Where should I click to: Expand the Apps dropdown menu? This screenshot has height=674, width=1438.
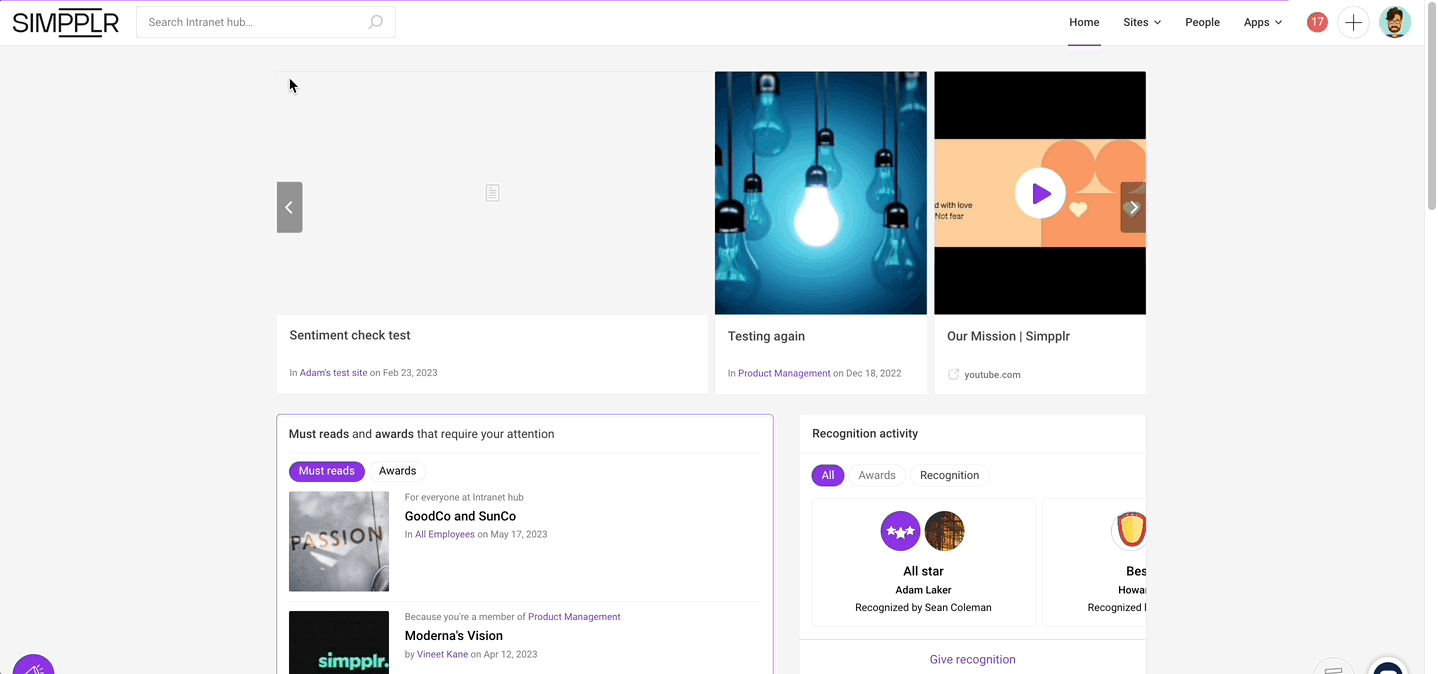[1262, 22]
